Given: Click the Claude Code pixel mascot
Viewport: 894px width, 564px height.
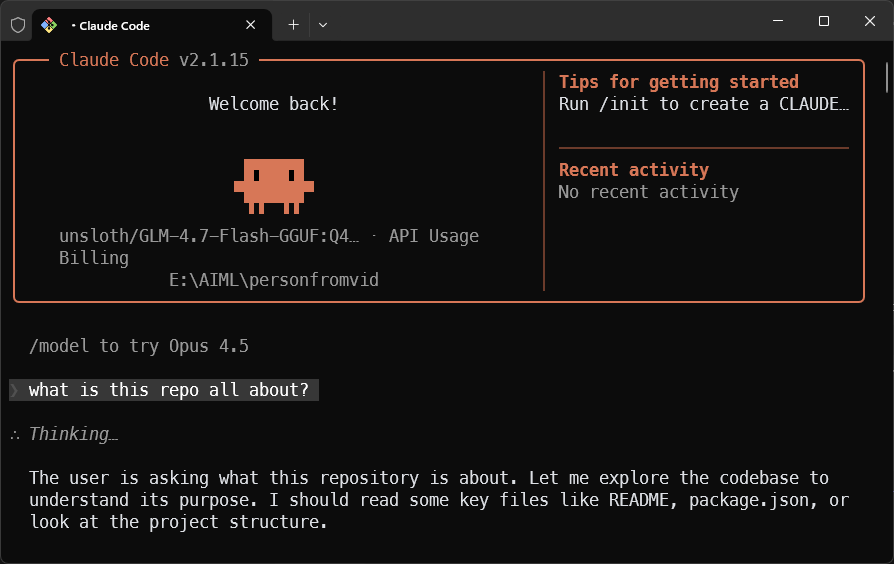Looking at the screenshot, I should [x=274, y=186].
